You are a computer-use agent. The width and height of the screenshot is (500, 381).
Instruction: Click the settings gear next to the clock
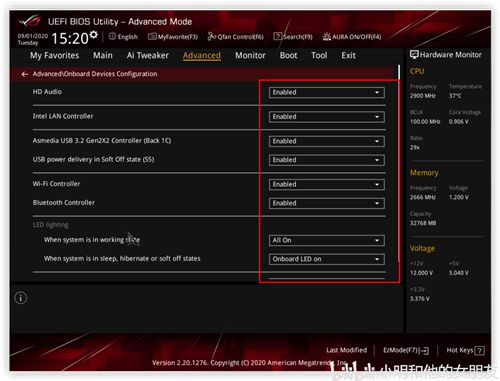94,35
